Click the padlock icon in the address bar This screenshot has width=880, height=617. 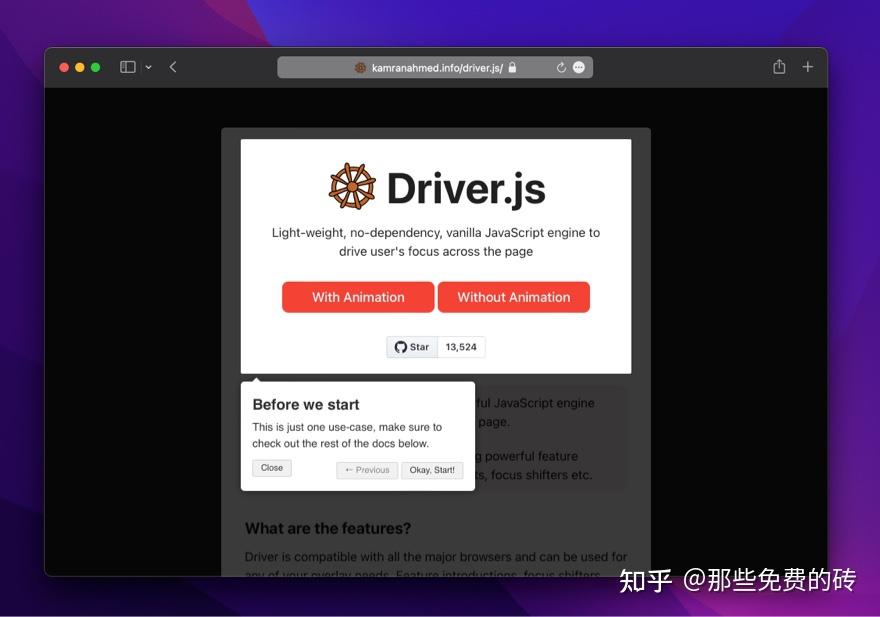pos(511,67)
